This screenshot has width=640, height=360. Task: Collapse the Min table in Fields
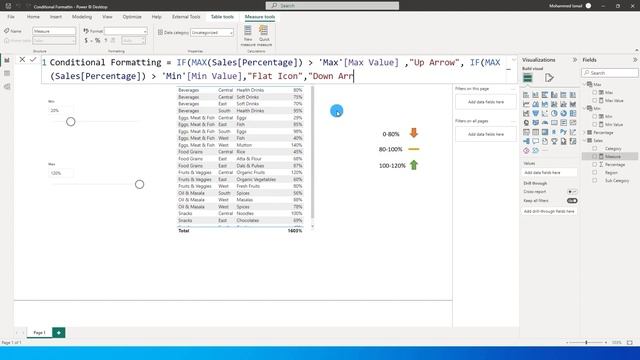(x=584, y=109)
